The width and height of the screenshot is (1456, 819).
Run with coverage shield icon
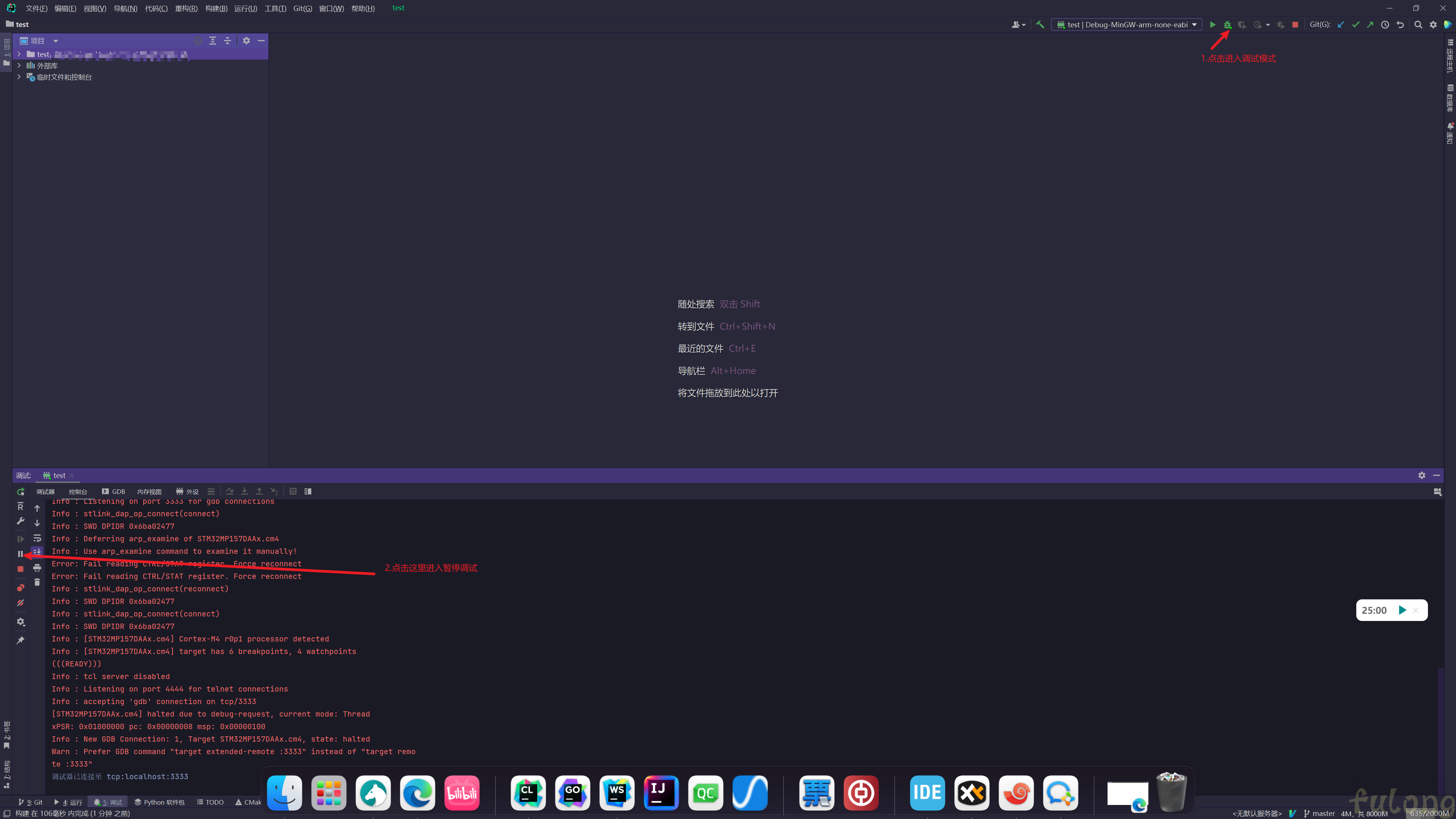[1242, 25]
